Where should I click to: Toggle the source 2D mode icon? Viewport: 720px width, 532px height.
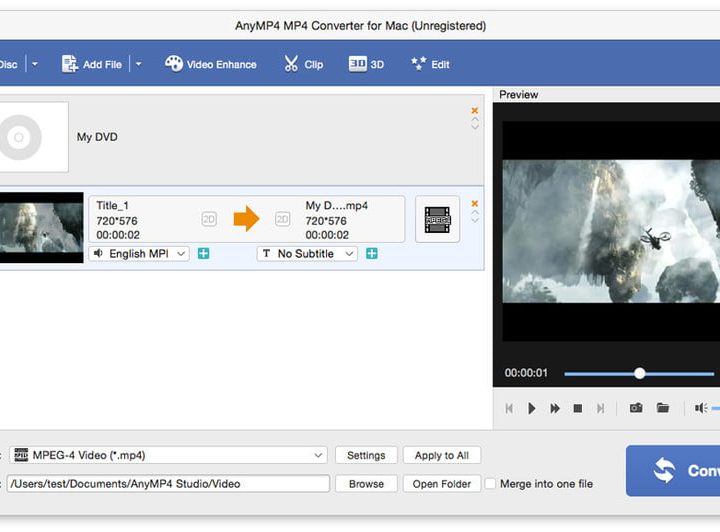[x=209, y=219]
